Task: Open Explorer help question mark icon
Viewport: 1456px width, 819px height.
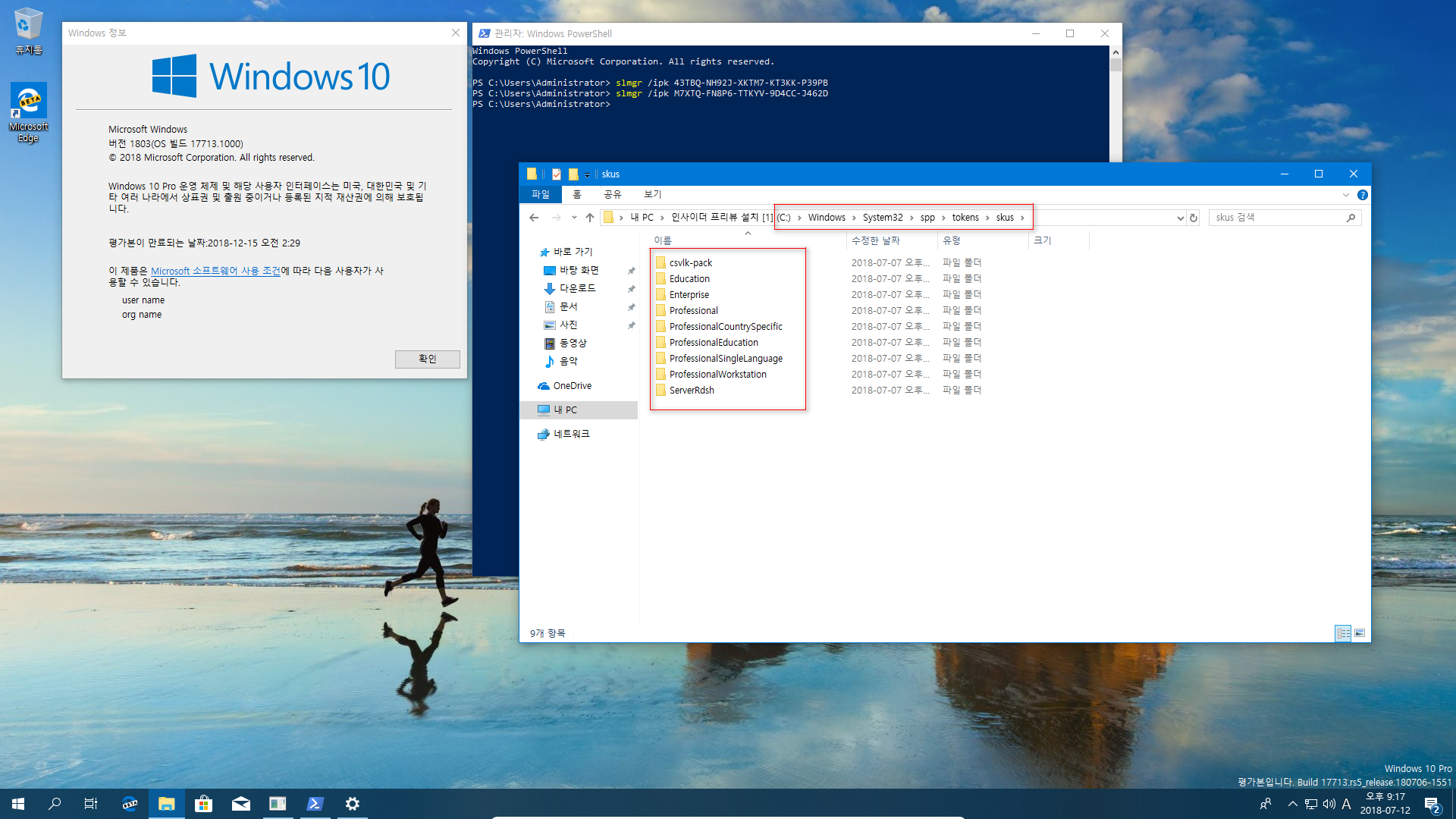Action: tap(1363, 195)
